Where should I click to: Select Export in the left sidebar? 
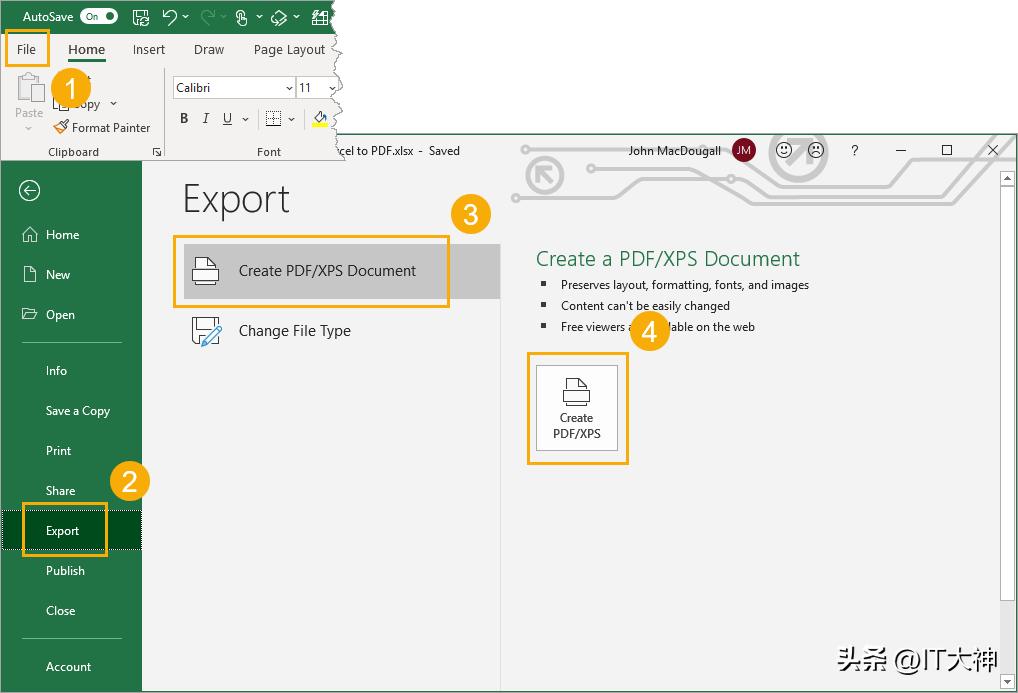62,531
